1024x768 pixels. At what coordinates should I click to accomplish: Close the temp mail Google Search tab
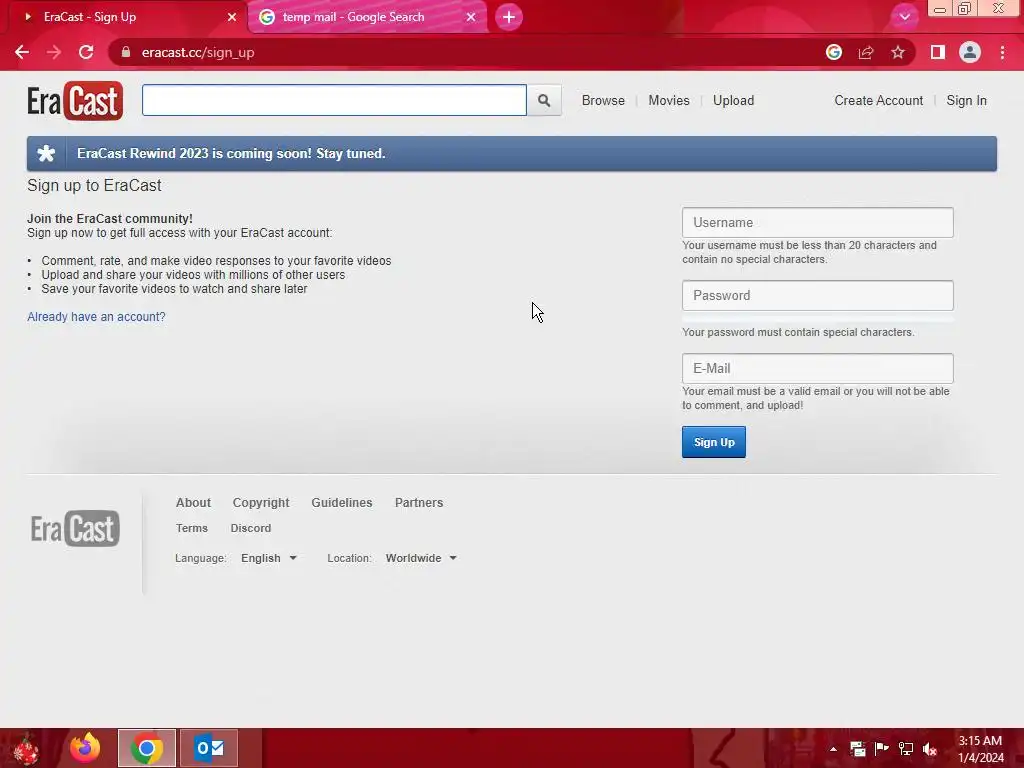coord(471,17)
